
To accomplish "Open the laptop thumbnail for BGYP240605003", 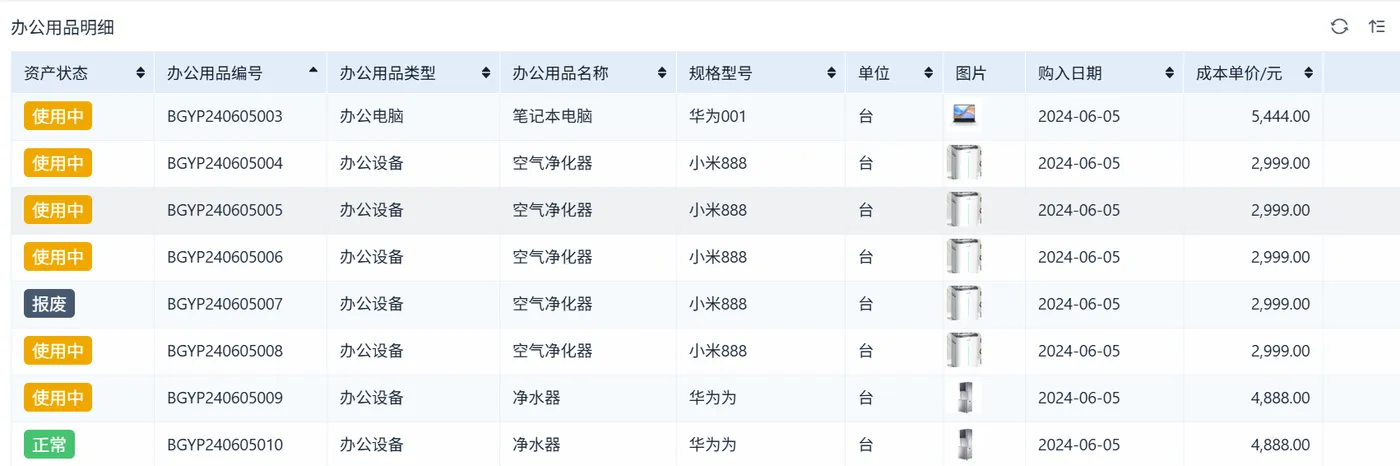I will tap(964, 115).
